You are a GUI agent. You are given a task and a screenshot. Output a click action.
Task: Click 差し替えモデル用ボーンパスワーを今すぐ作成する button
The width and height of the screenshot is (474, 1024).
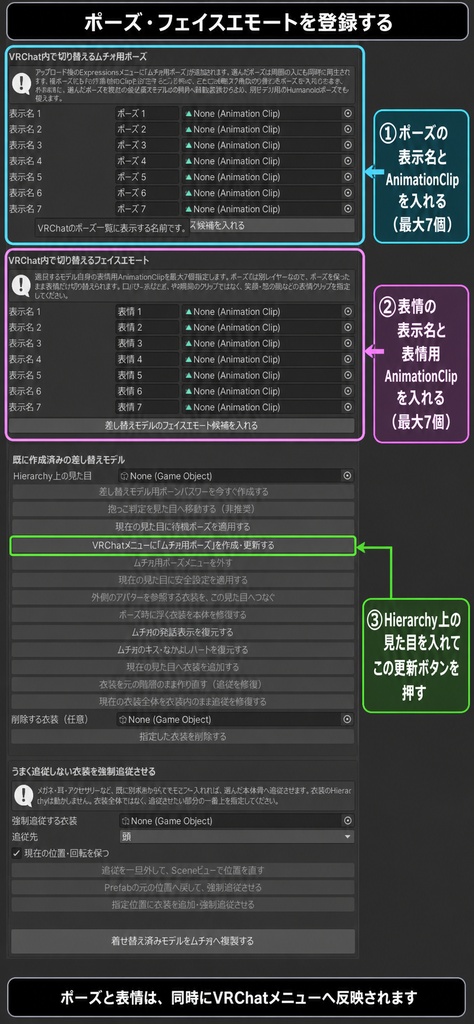183,492
